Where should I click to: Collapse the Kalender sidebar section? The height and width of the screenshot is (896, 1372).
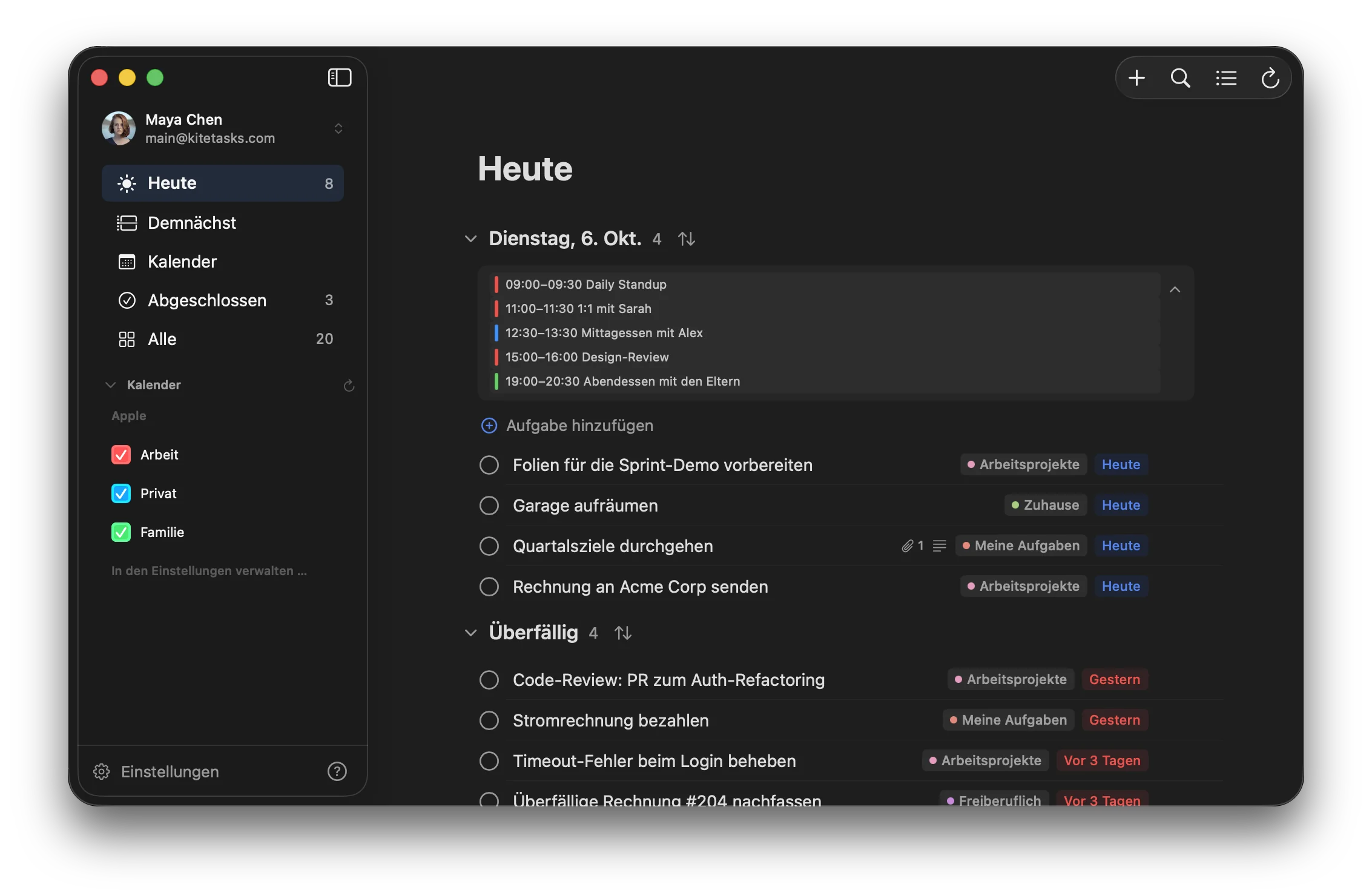point(110,385)
